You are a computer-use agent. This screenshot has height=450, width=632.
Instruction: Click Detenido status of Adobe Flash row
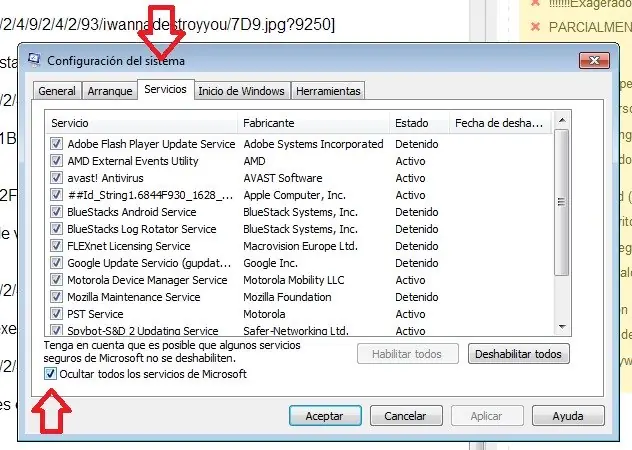coord(416,144)
